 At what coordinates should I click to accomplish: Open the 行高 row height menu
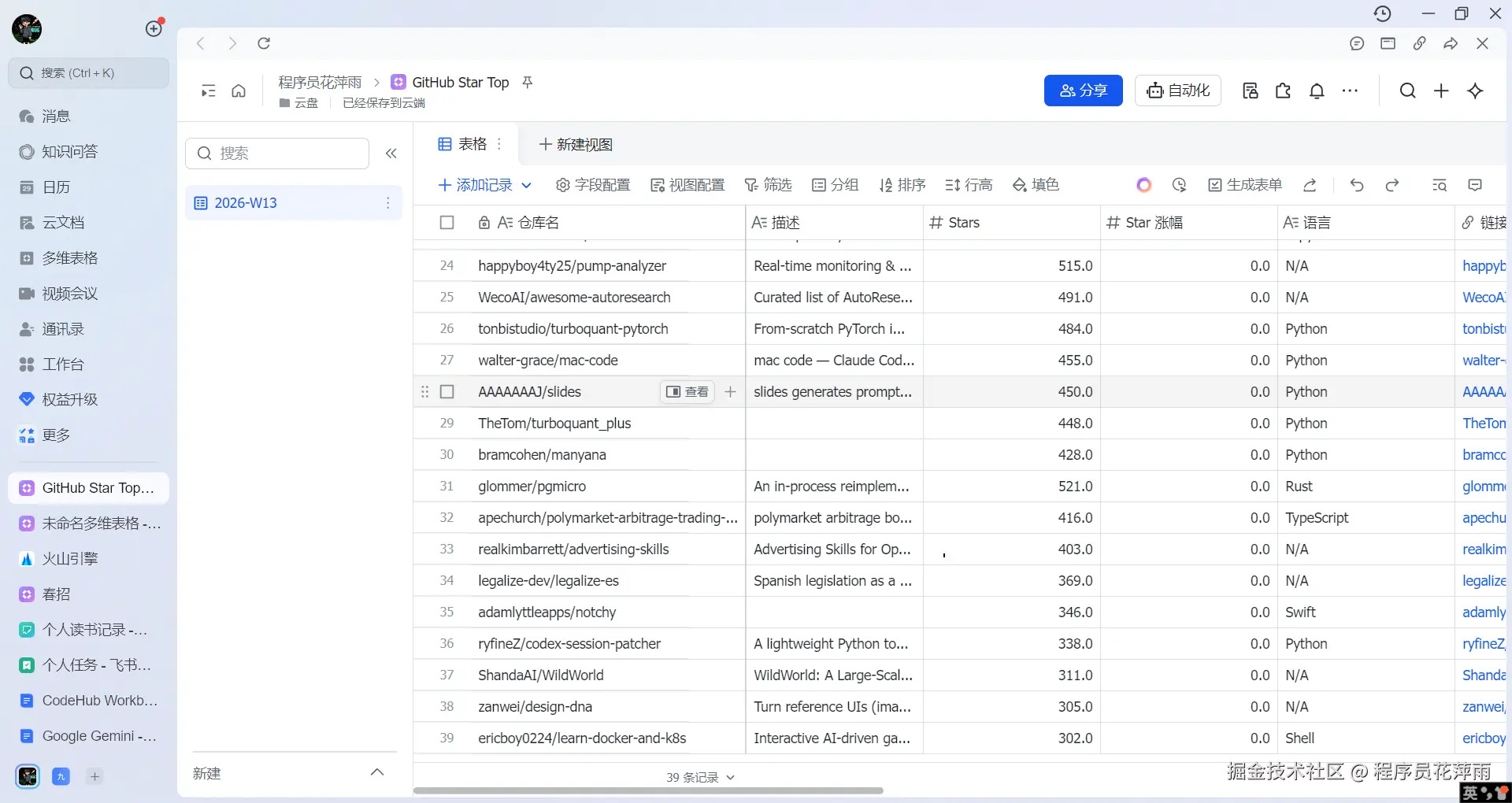coord(969,185)
